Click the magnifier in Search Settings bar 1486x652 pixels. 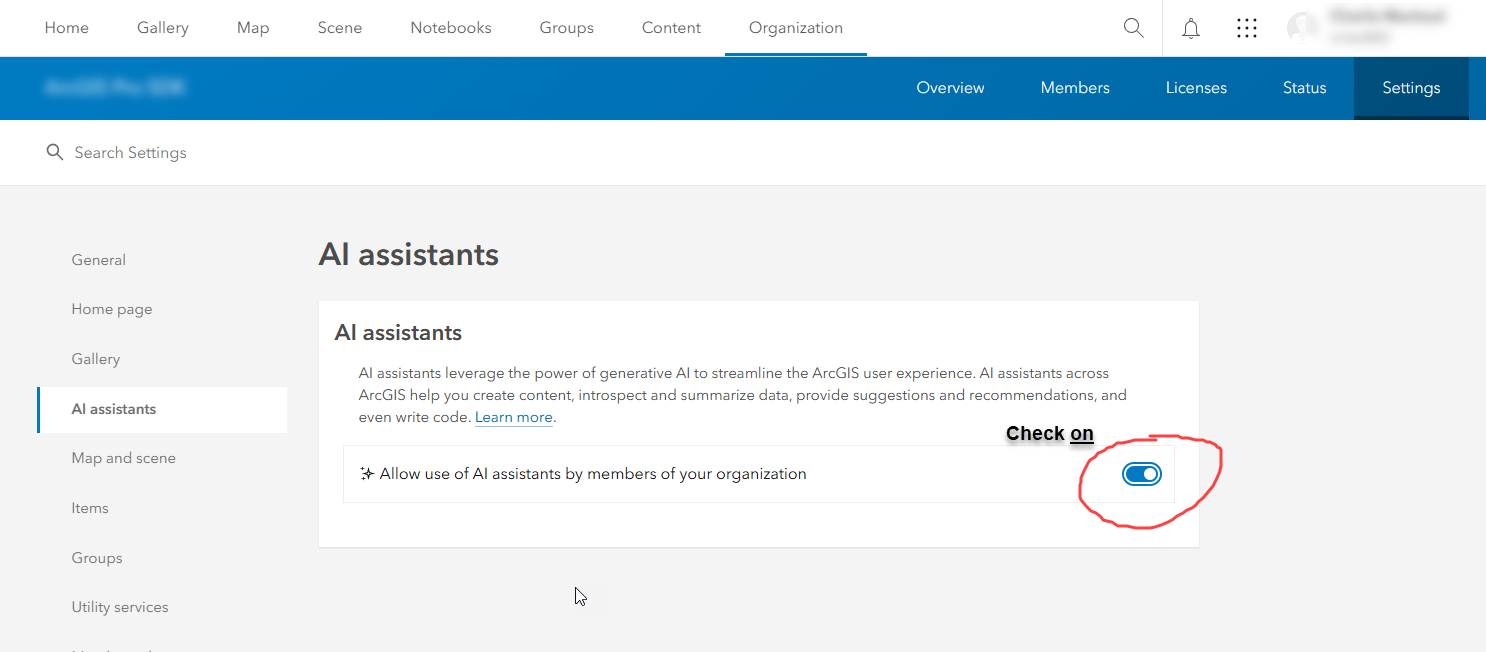[x=55, y=152]
